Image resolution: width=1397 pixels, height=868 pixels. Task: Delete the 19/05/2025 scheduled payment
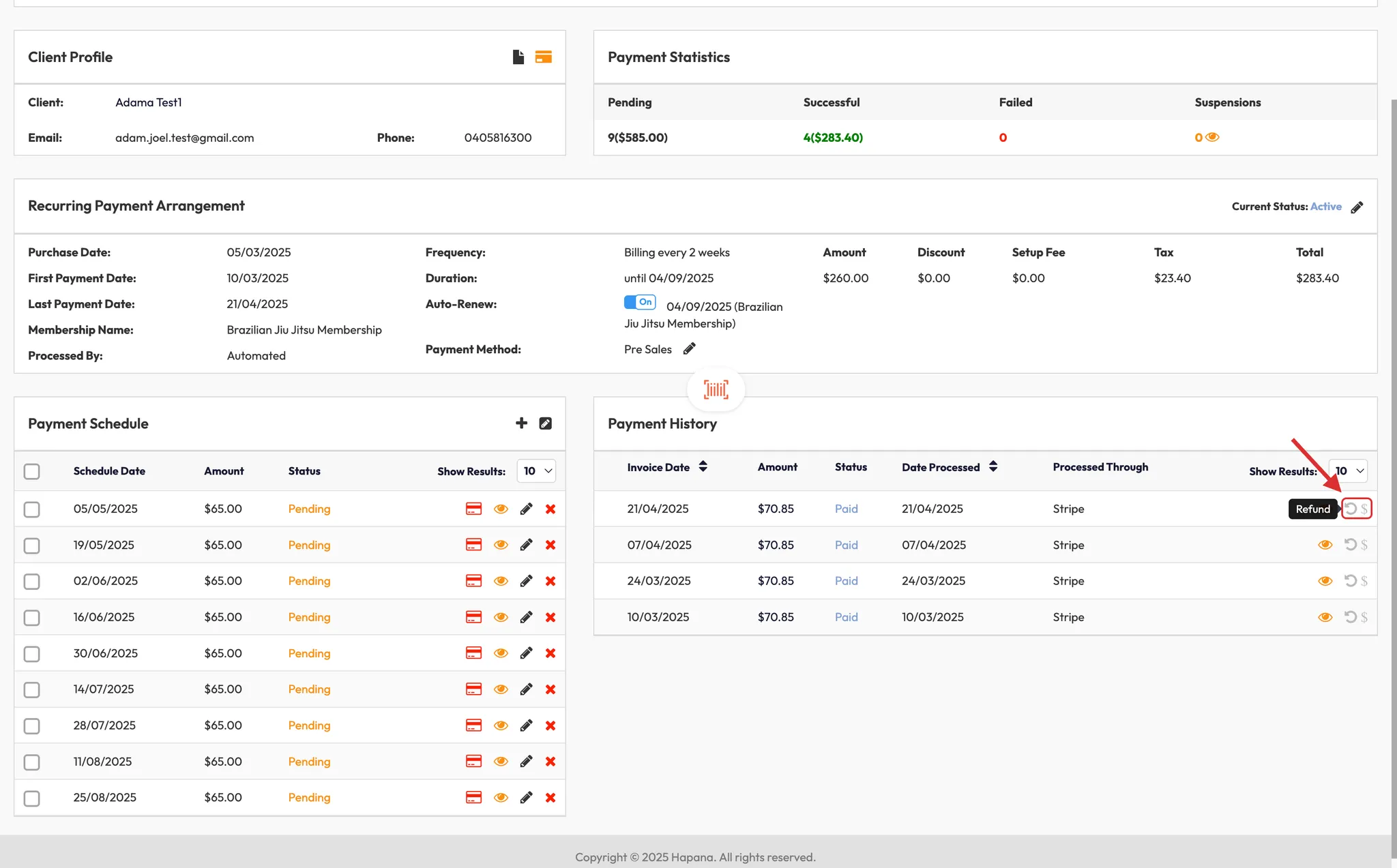pos(550,545)
